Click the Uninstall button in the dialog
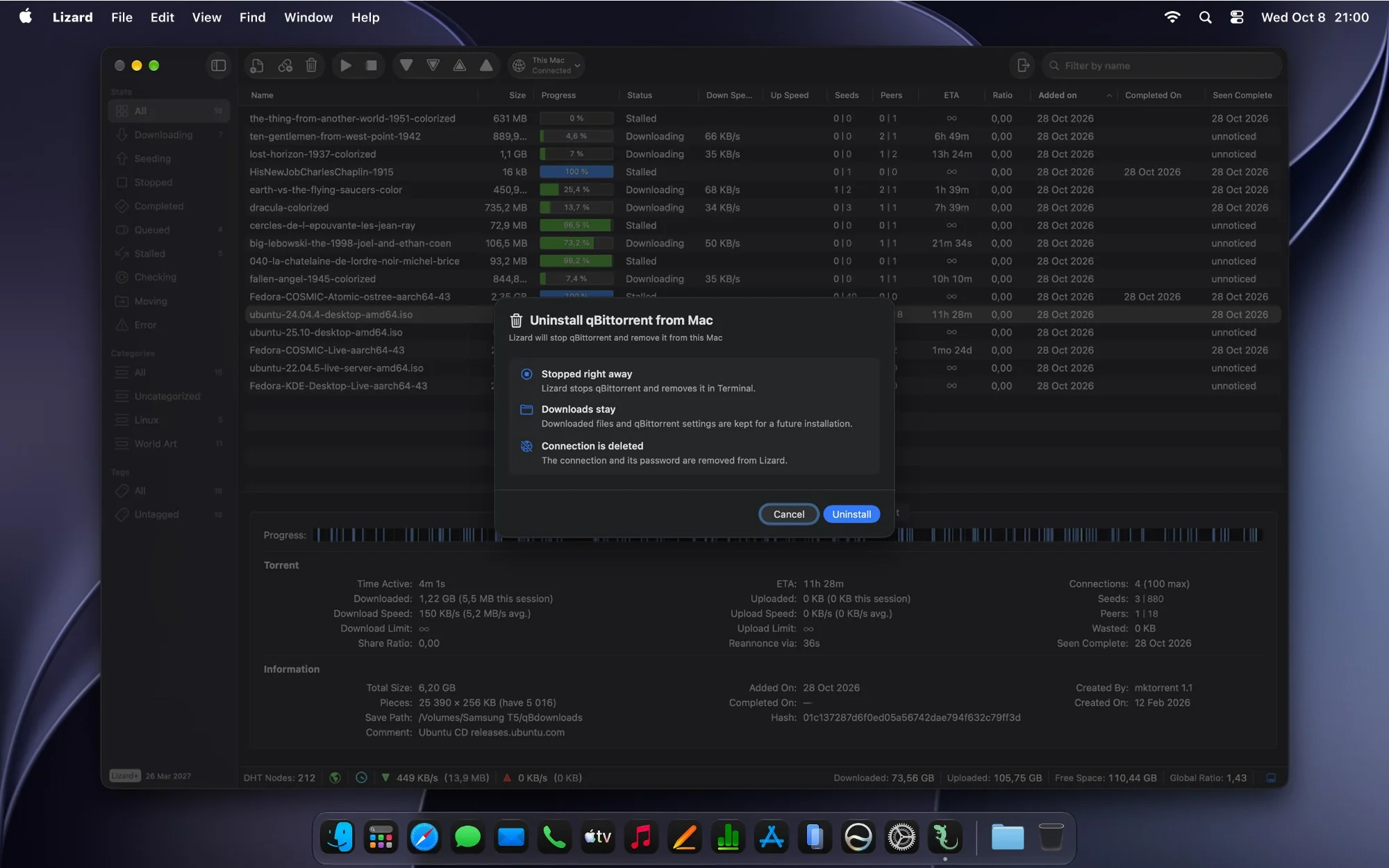Image resolution: width=1389 pixels, height=868 pixels. point(851,514)
